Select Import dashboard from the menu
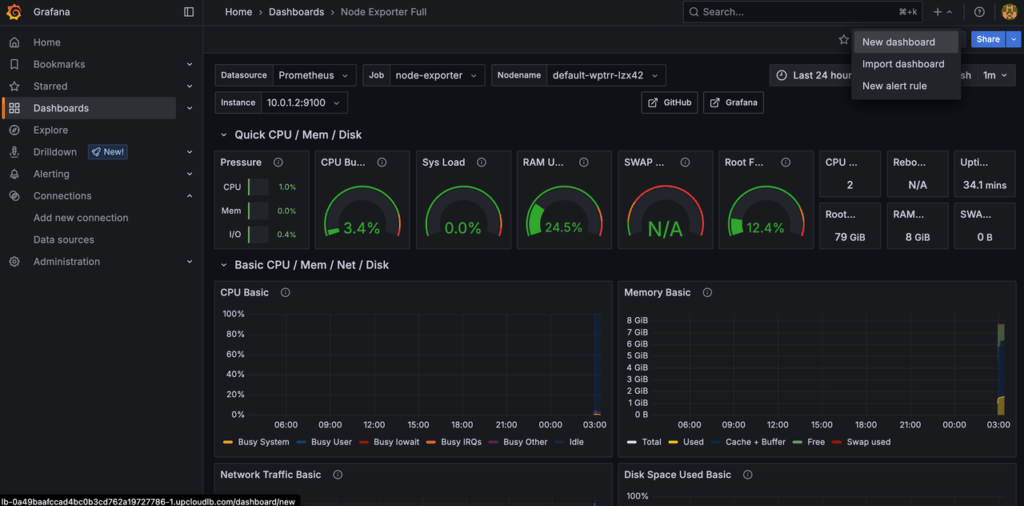This screenshot has width=1024, height=506. (906, 64)
